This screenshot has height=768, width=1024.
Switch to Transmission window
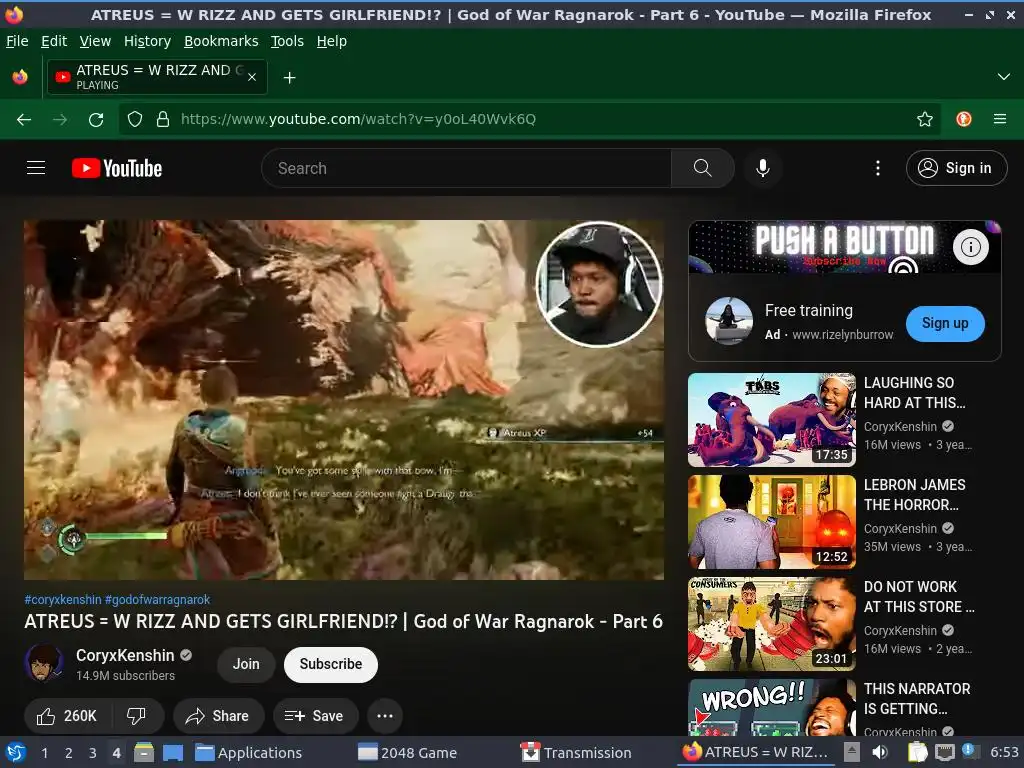coord(576,753)
